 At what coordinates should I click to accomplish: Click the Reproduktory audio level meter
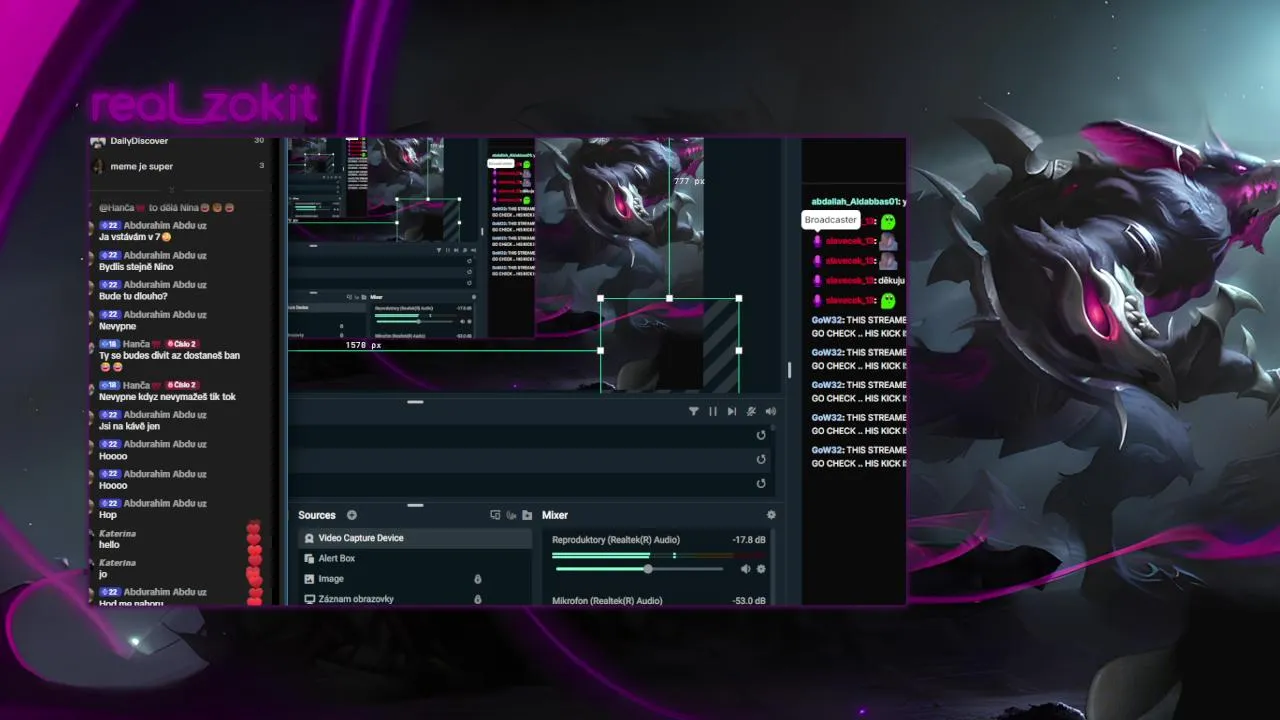coord(659,555)
